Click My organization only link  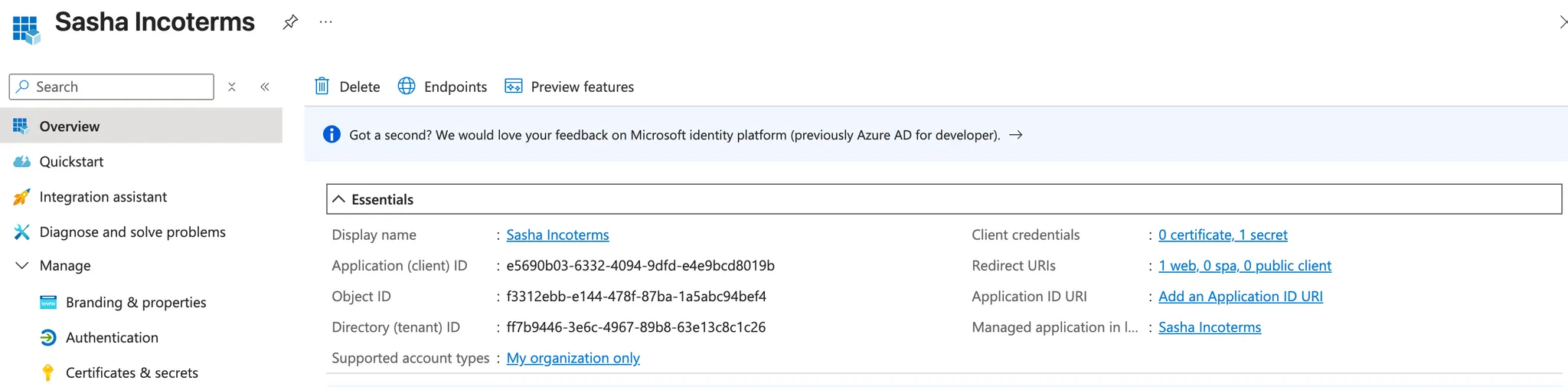(x=573, y=358)
